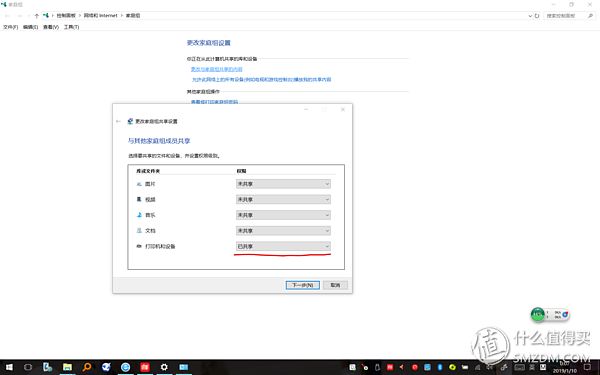
Task: Open the Windows Start menu
Action: click(9, 367)
